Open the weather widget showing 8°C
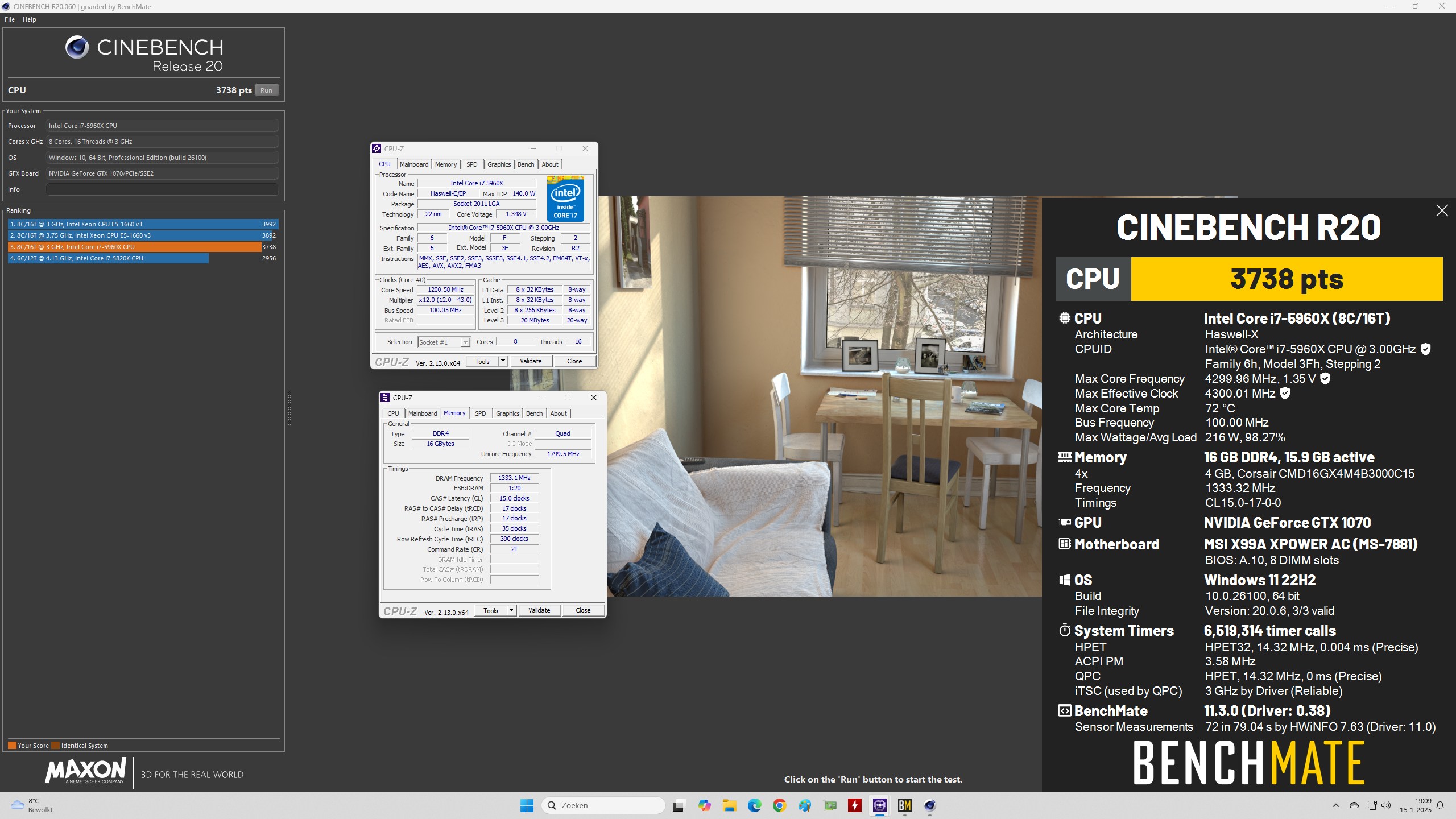Viewport: 1456px width, 819px height. coord(32,805)
